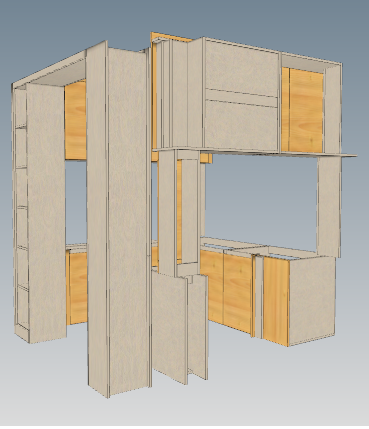Viewport: 369px width, 429px height.
Task: Select the top grey door of the upper right cabinet
Action: (x=241, y=69)
